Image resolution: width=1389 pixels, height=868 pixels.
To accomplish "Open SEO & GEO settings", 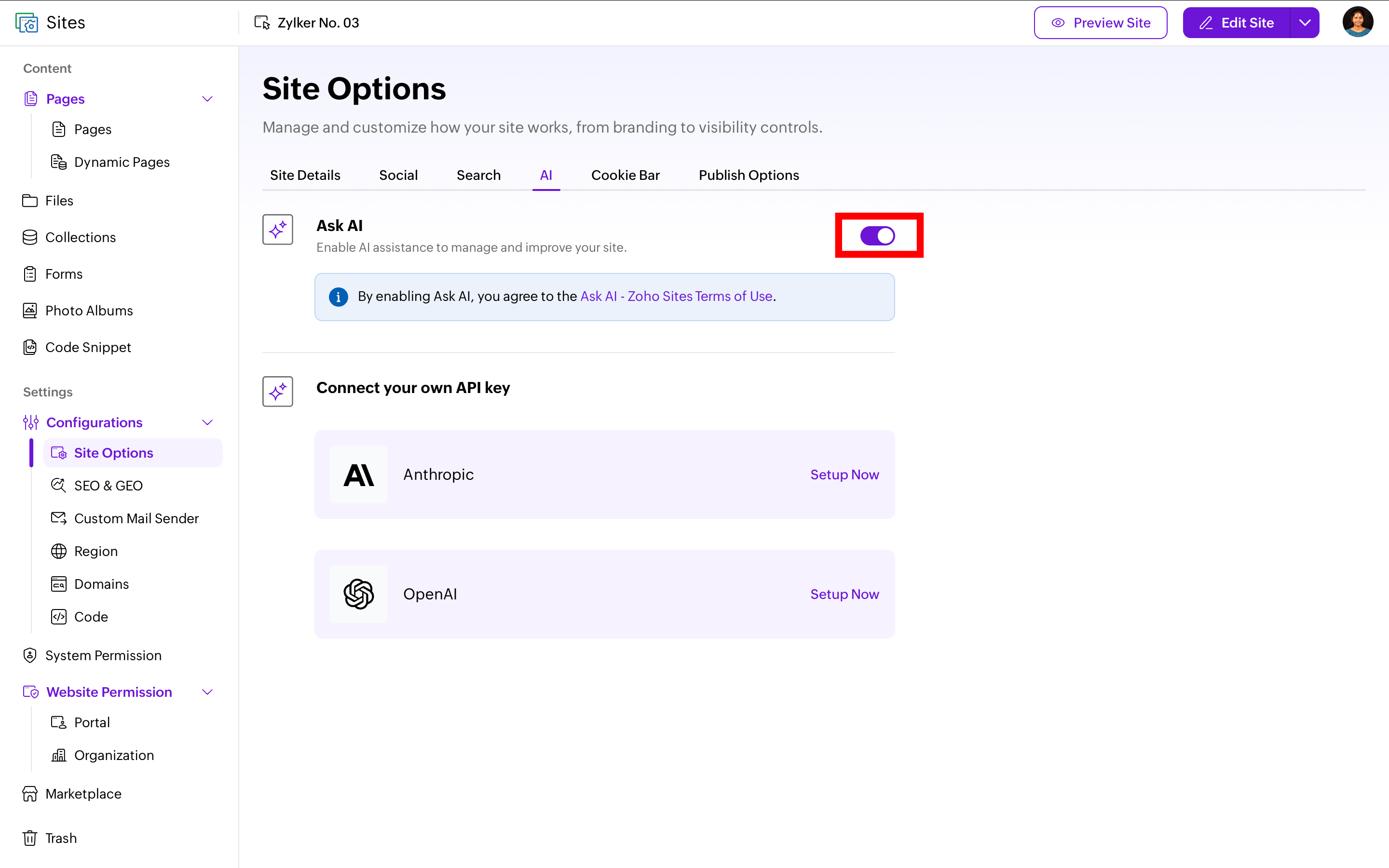I will 96,486.
